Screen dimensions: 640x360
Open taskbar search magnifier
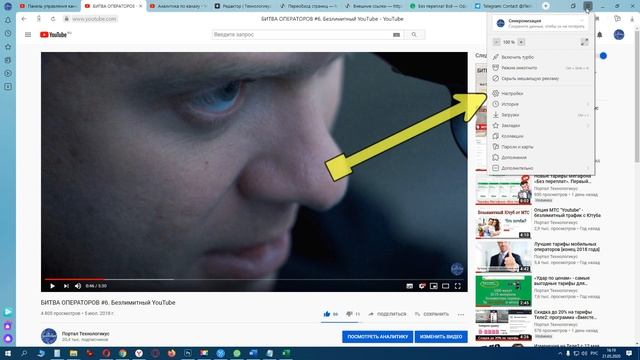[24, 353]
